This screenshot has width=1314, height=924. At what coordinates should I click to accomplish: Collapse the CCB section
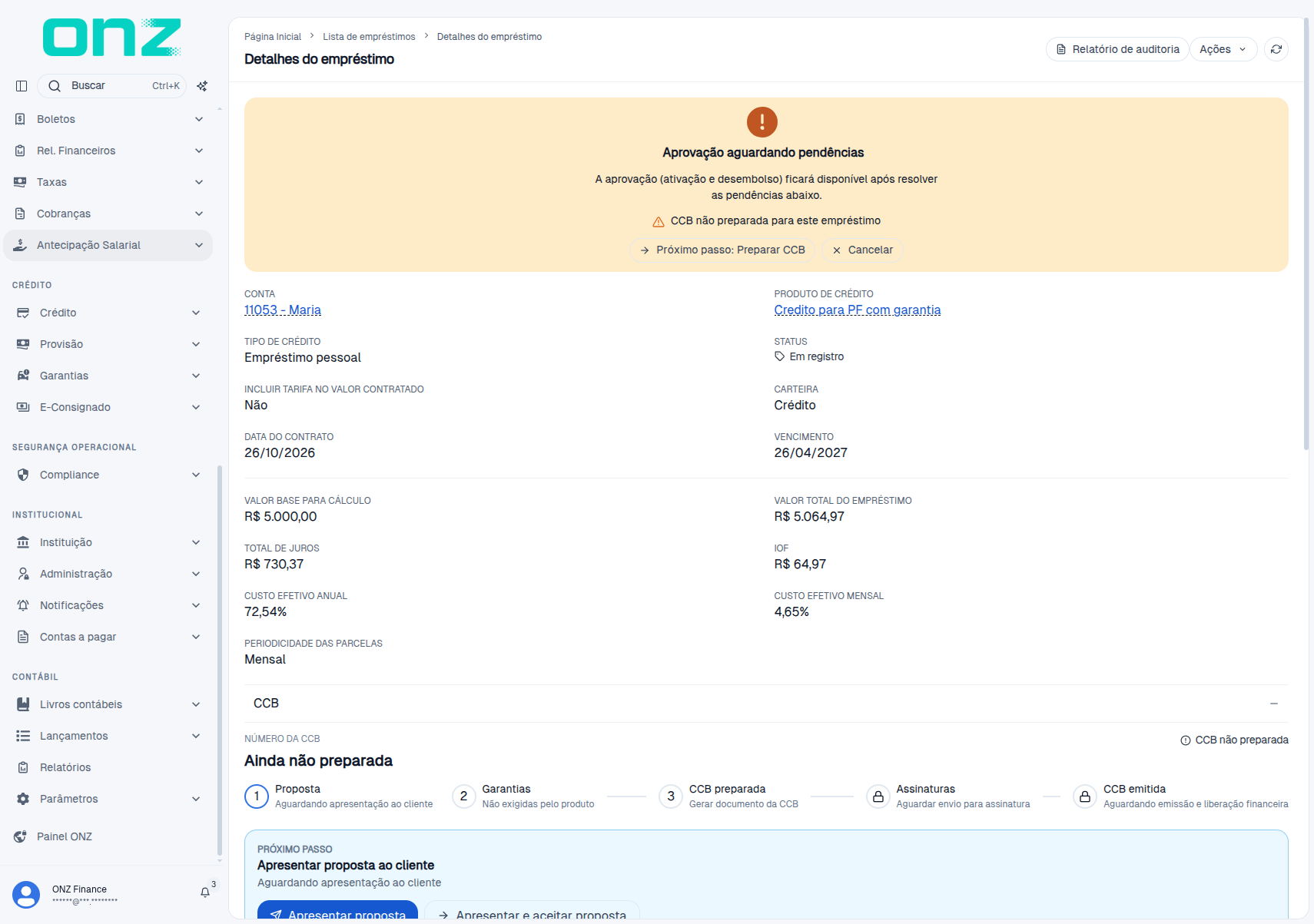(x=1274, y=704)
